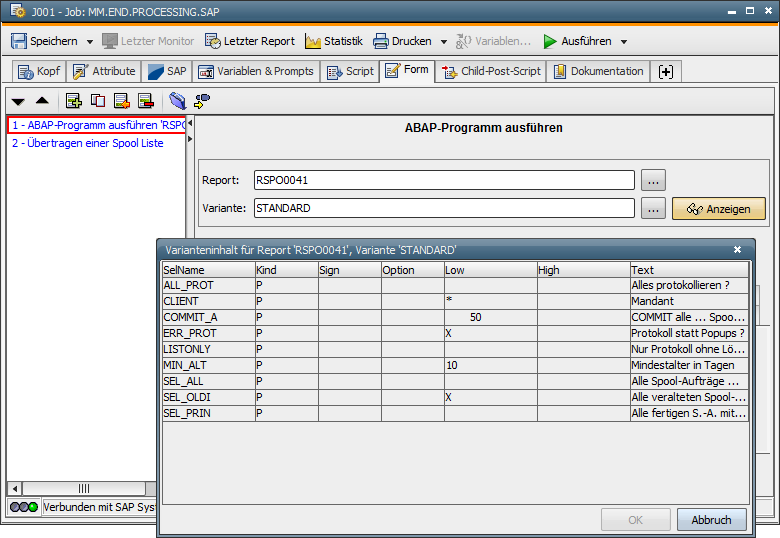780x538 pixels.
Task: Switch to the Script tab
Action: (350, 71)
